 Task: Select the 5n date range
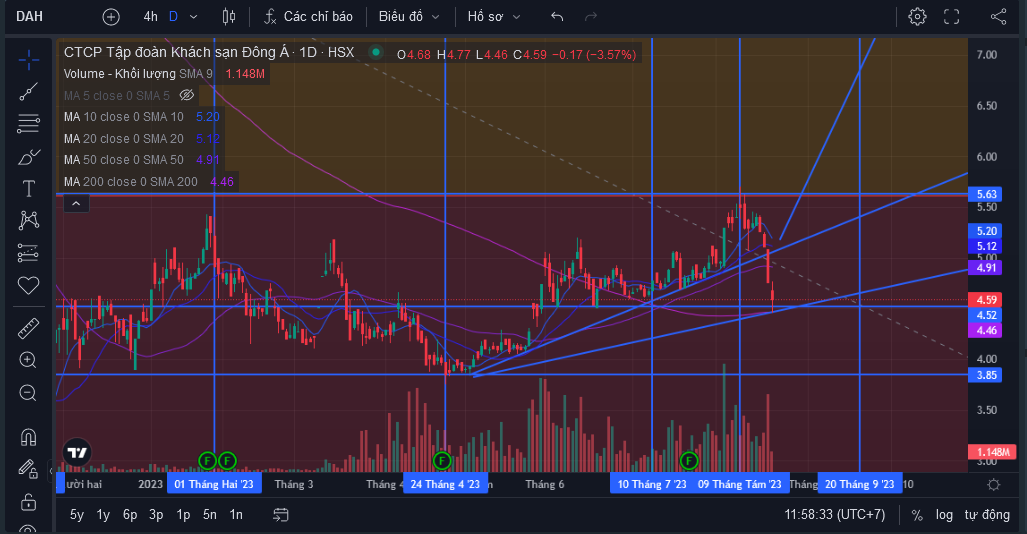[210, 515]
